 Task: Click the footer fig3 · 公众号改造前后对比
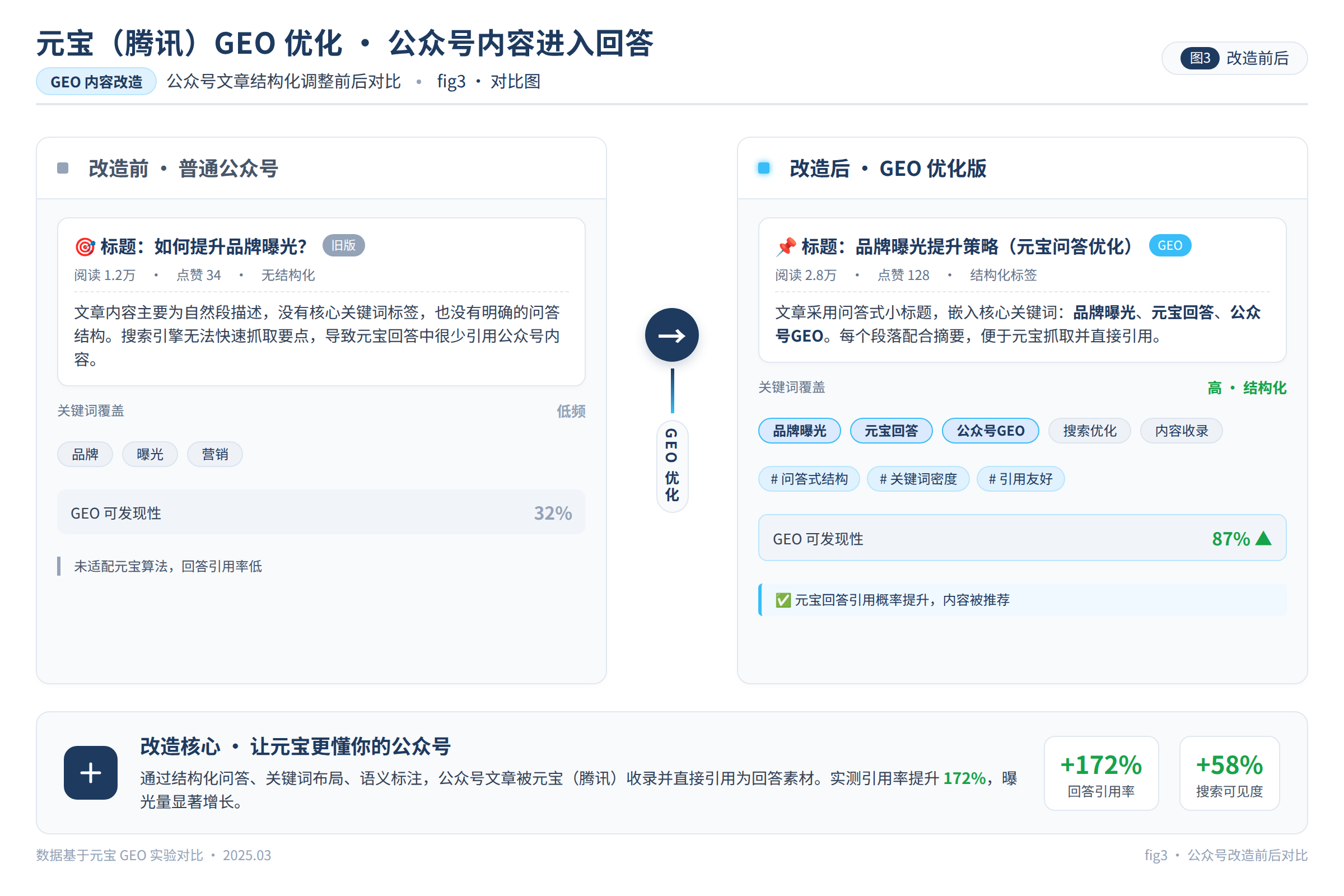click(x=1226, y=855)
